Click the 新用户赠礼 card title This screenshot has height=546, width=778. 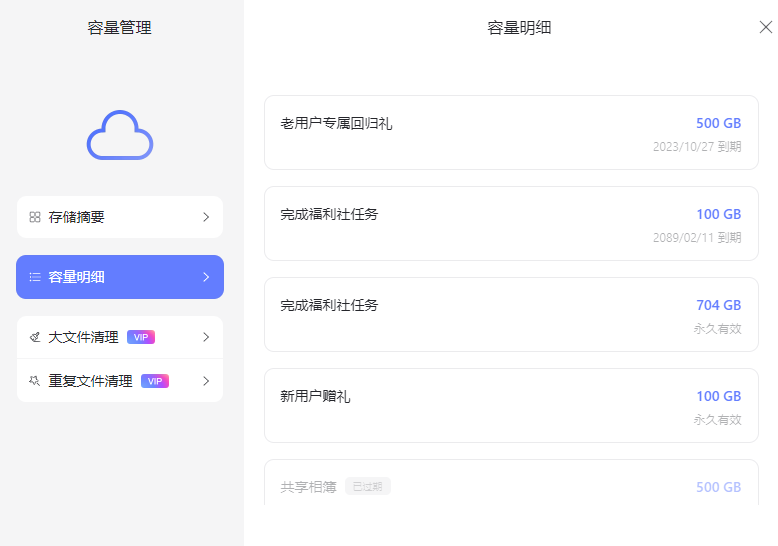[315, 396]
